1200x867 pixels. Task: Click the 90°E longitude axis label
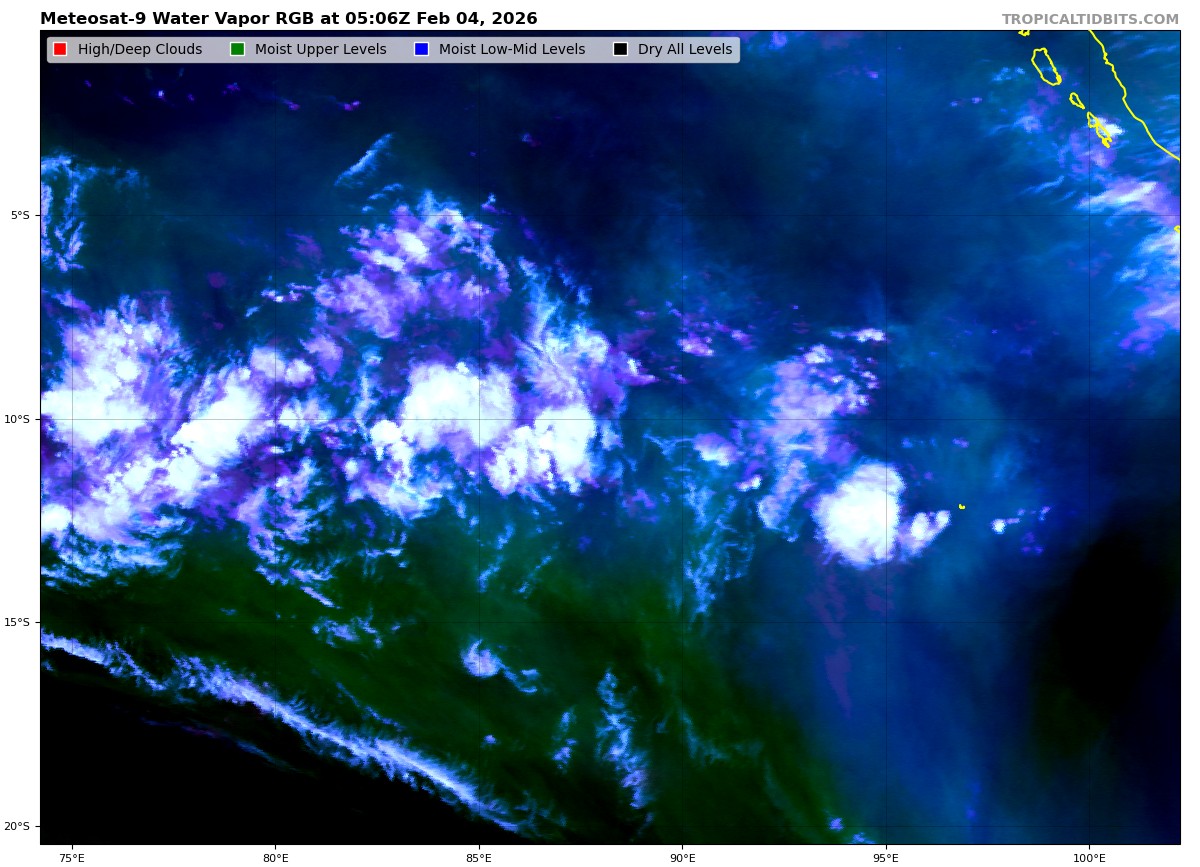click(682, 857)
